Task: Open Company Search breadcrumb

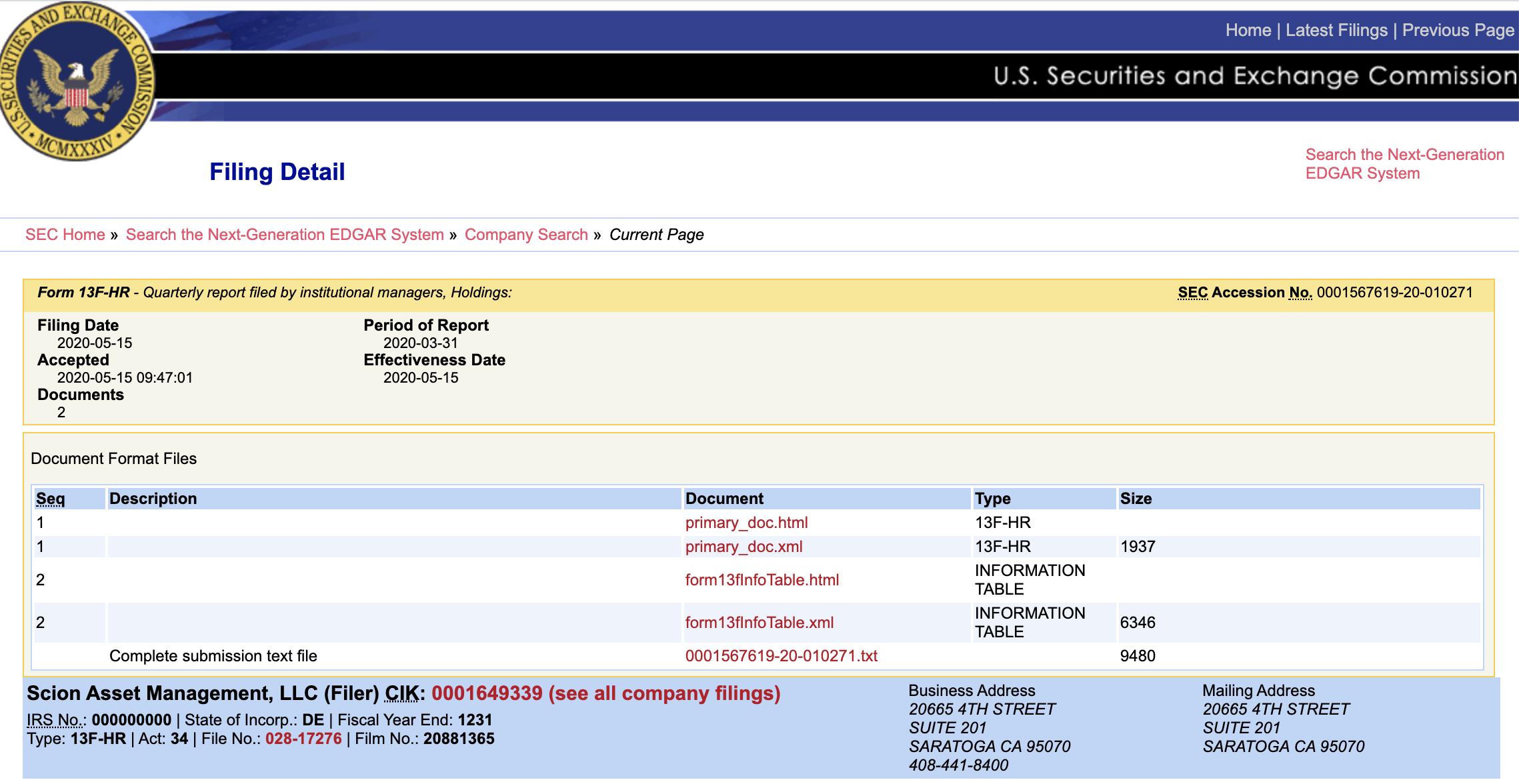Action: pos(526,235)
